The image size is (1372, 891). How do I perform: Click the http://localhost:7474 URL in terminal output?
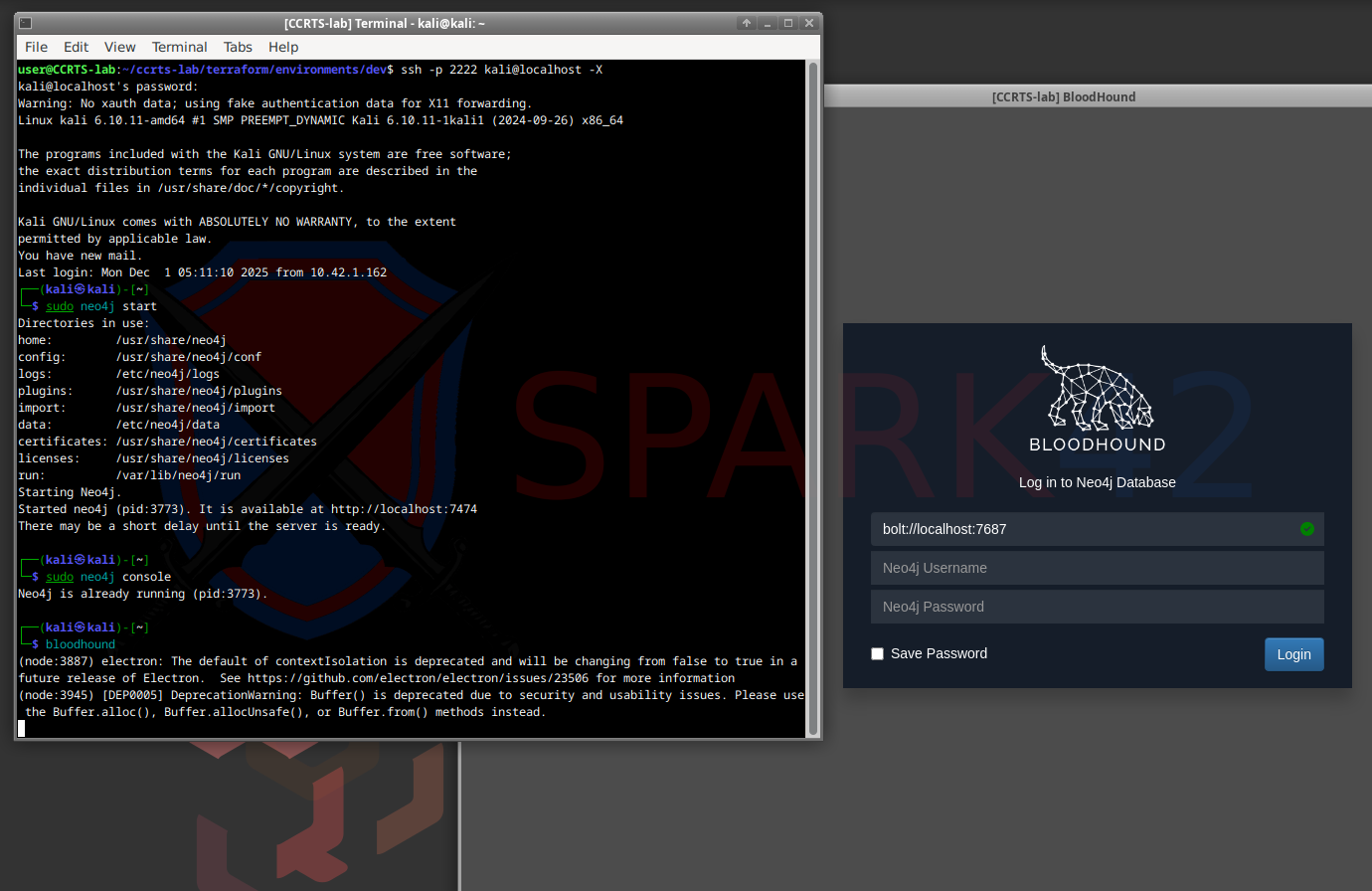[404, 509]
